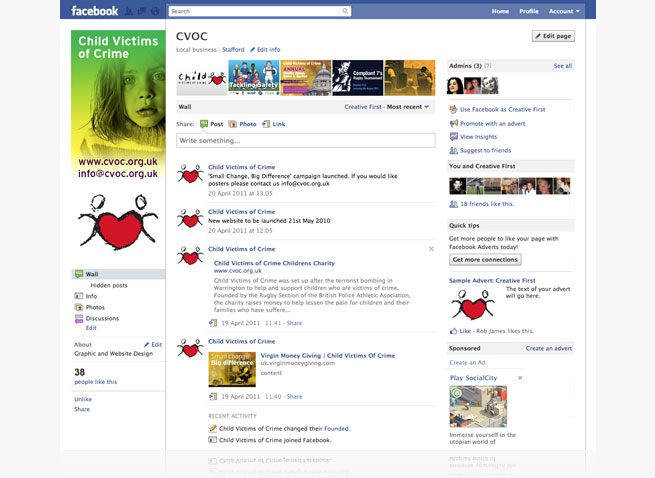Open Sample Advert: Creative First link

(492, 280)
